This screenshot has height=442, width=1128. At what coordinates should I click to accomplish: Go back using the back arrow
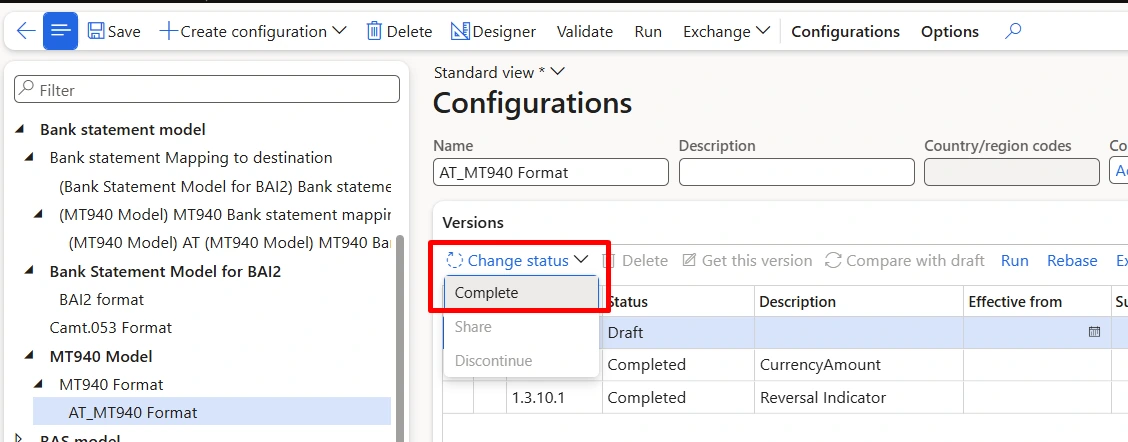click(x=26, y=32)
